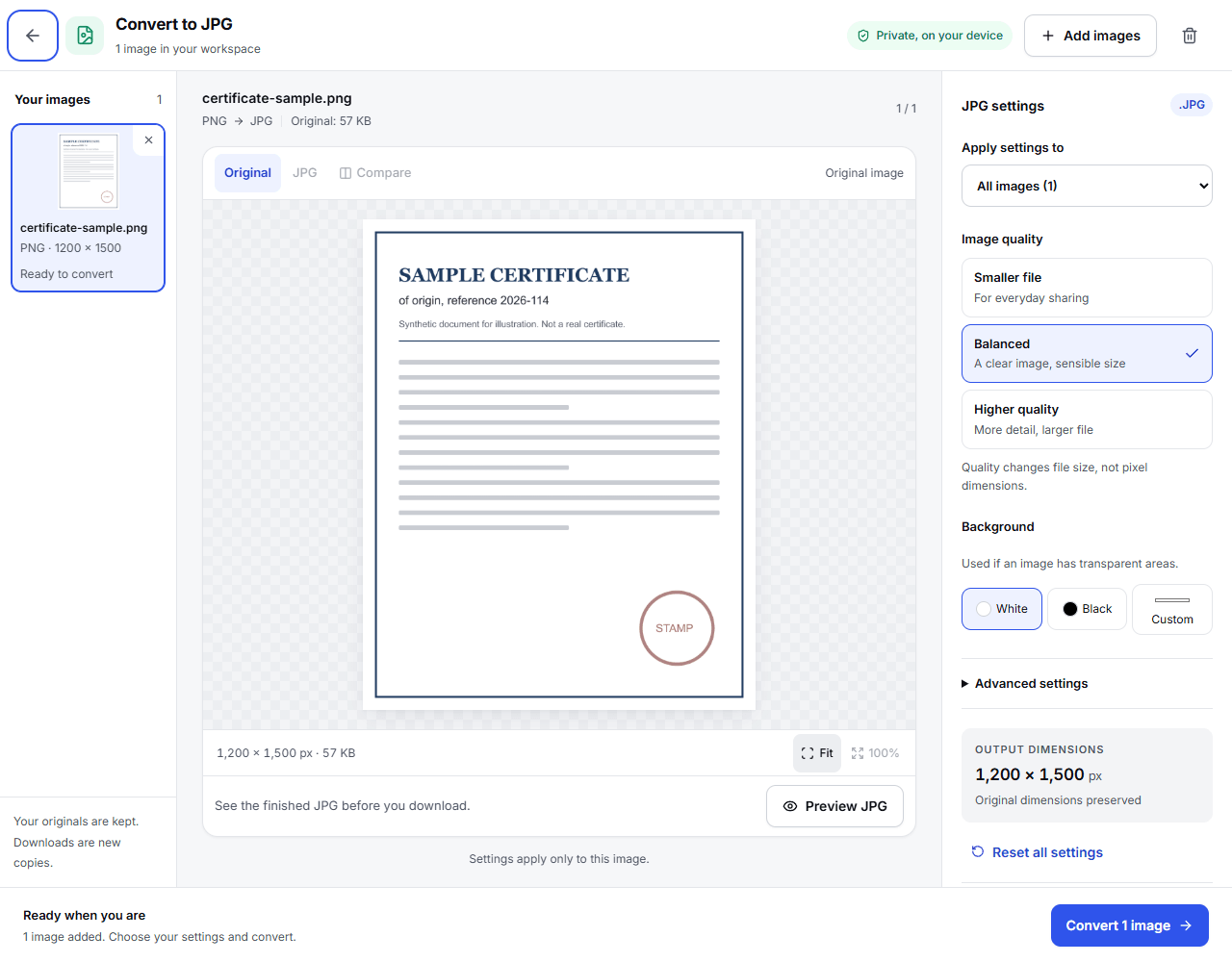Set zoom to 100%
Image resolution: width=1232 pixels, height=962 pixels.
point(875,753)
